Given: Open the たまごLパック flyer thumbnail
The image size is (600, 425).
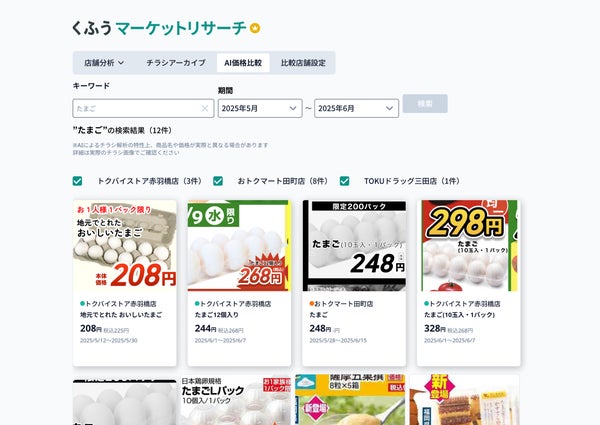Looking at the screenshot, I should click(236, 400).
